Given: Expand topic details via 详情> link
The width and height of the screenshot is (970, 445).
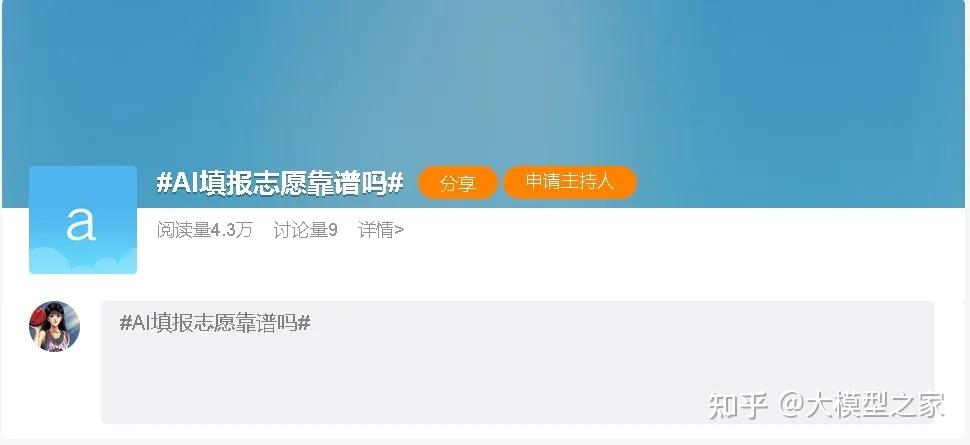Looking at the screenshot, I should pyautogui.click(x=381, y=230).
